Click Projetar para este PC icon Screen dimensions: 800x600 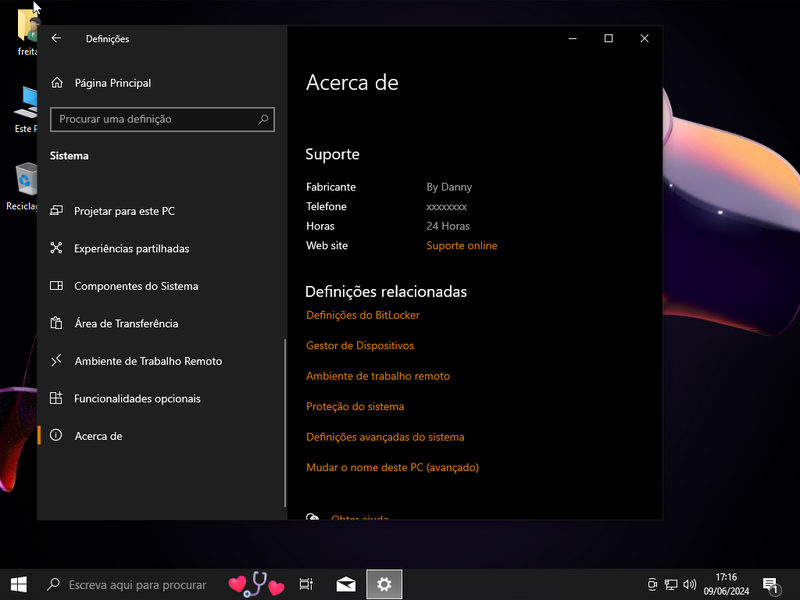tap(56, 211)
